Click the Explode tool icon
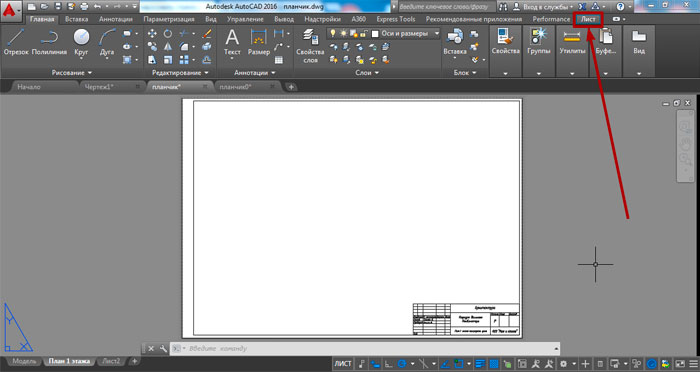This screenshot has width=700, height=372. [x=207, y=46]
